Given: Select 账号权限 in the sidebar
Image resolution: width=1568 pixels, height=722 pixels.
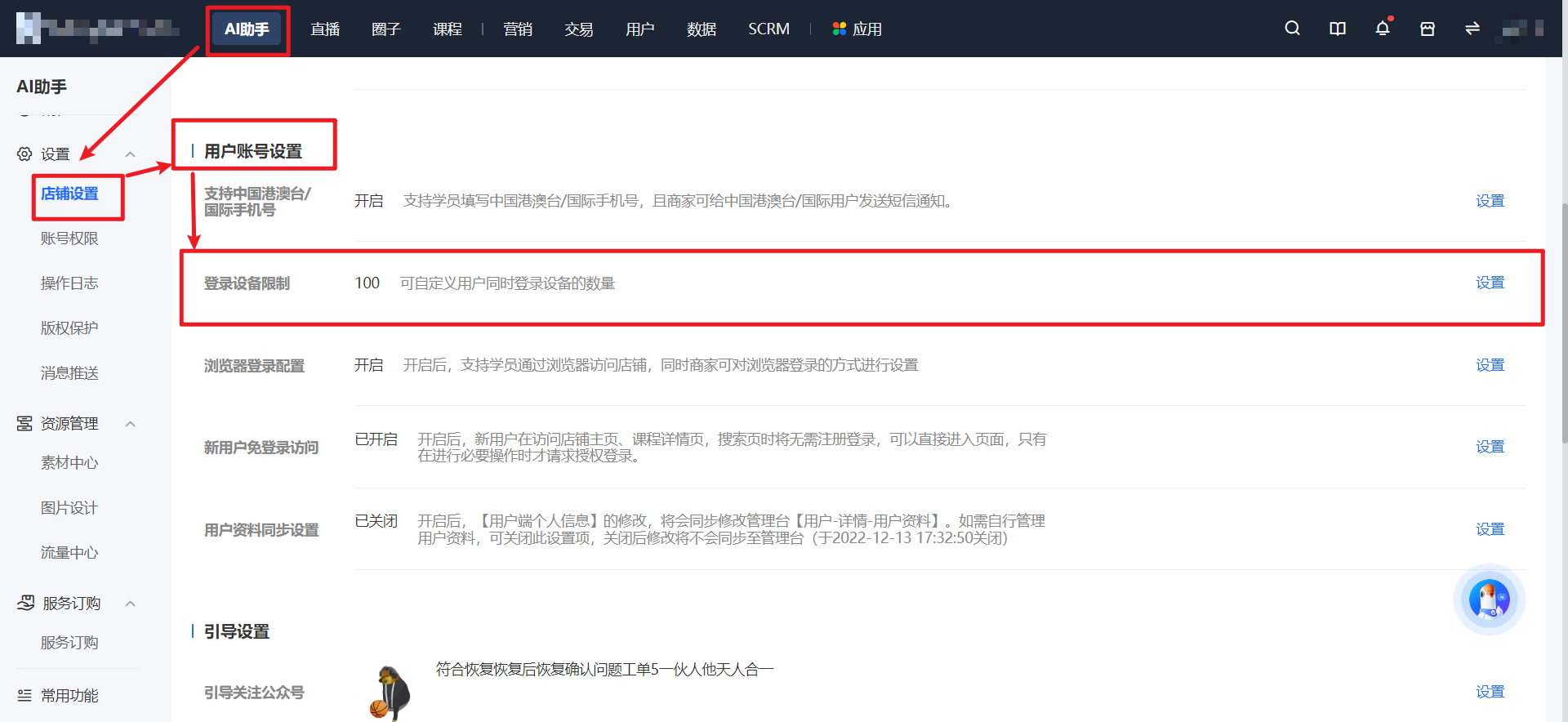Looking at the screenshot, I should pyautogui.click(x=69, y=238).
